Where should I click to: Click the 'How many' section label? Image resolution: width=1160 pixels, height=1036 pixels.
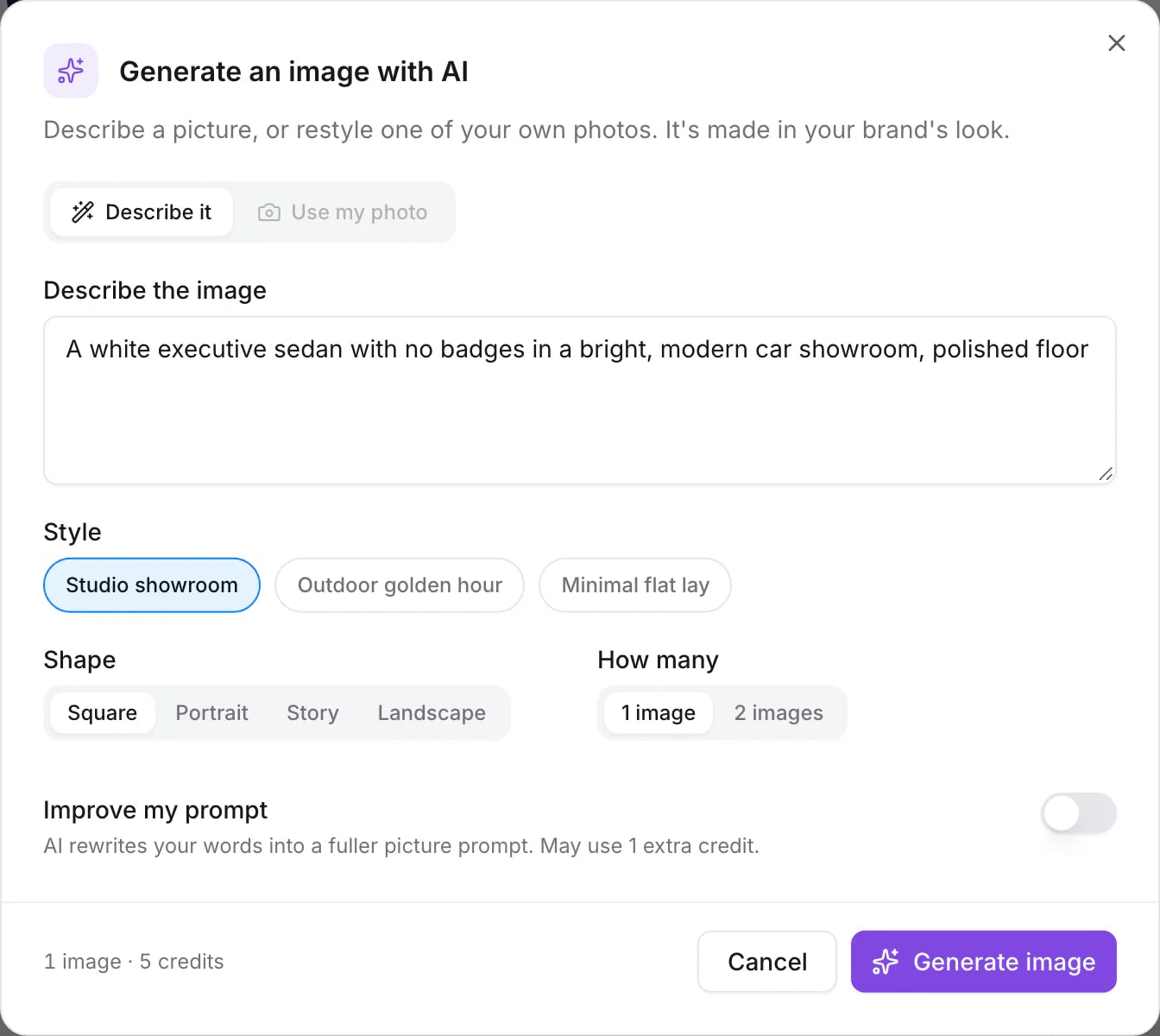coord(659,660)
